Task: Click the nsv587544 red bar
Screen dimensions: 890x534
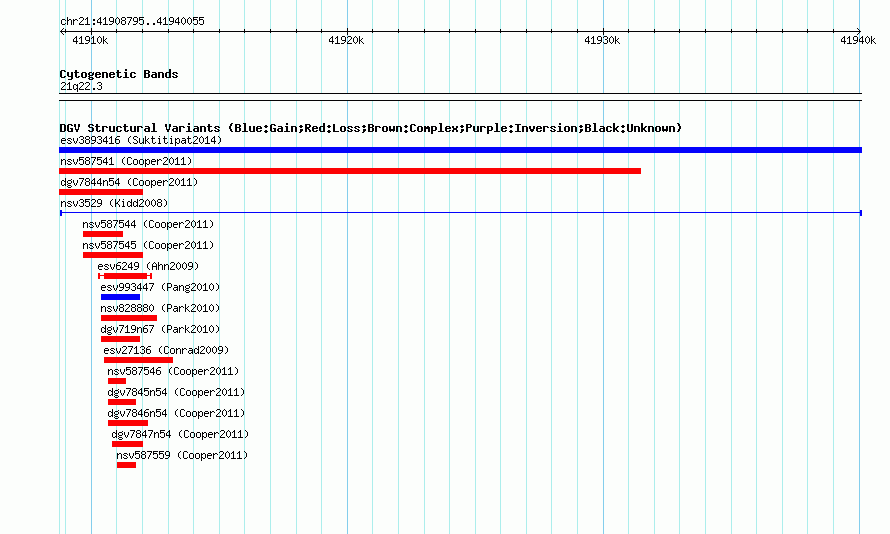Action: tap(103, 234)
